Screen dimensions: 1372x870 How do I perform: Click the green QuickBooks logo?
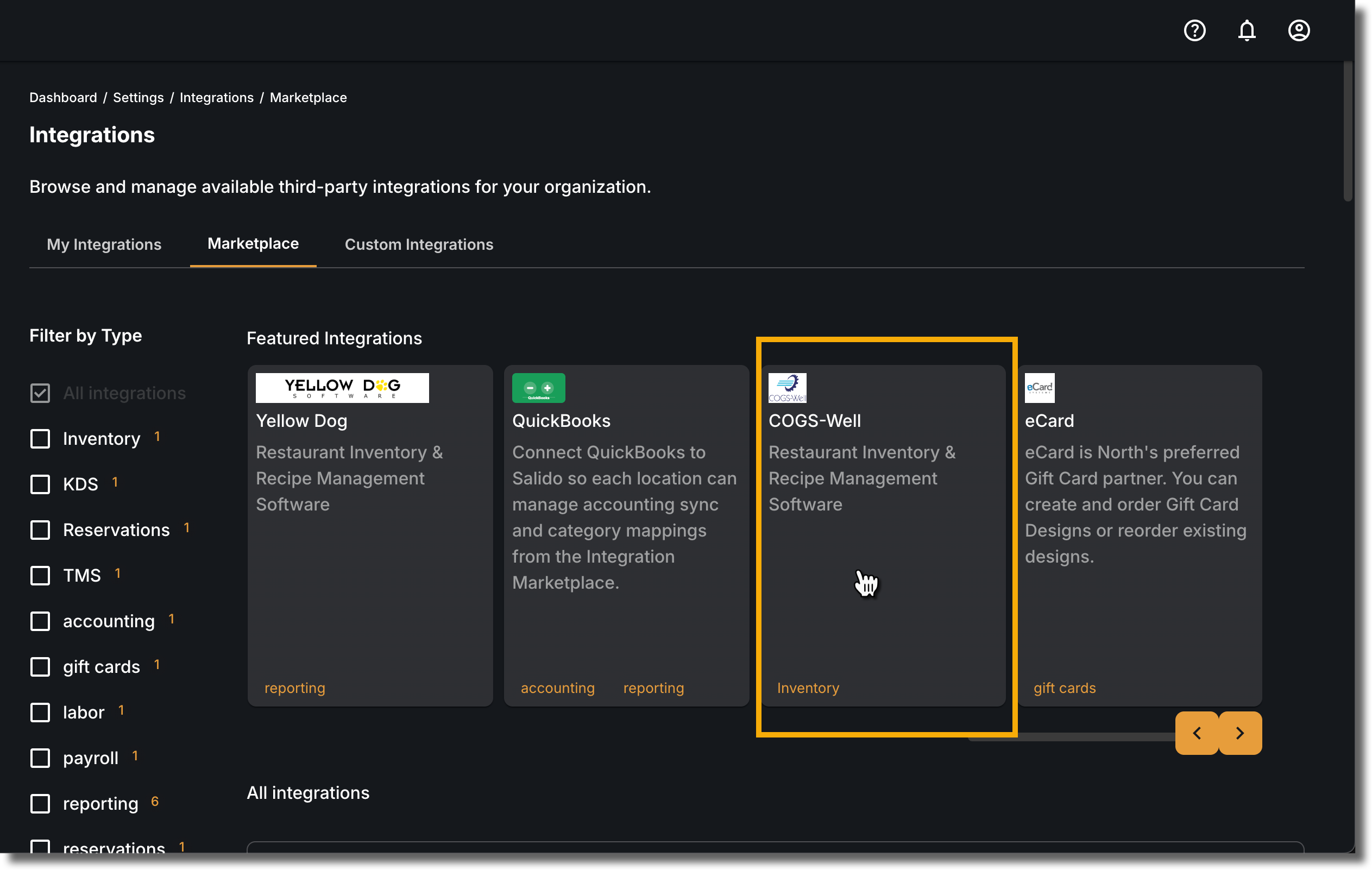point(538,388)
